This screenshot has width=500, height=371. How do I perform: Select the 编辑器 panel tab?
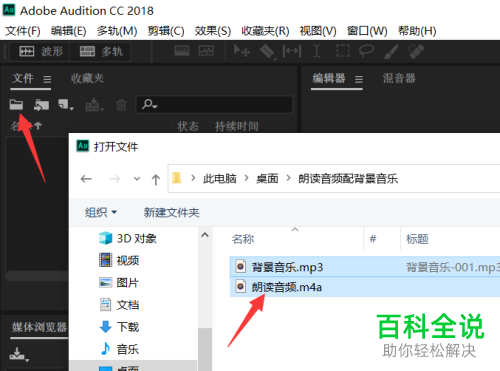329,79
